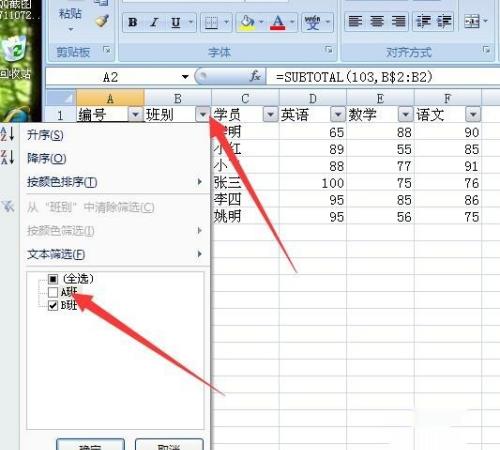Open the Name Box dropdown arrow
The image size is (500, 450).
(185, 77)
